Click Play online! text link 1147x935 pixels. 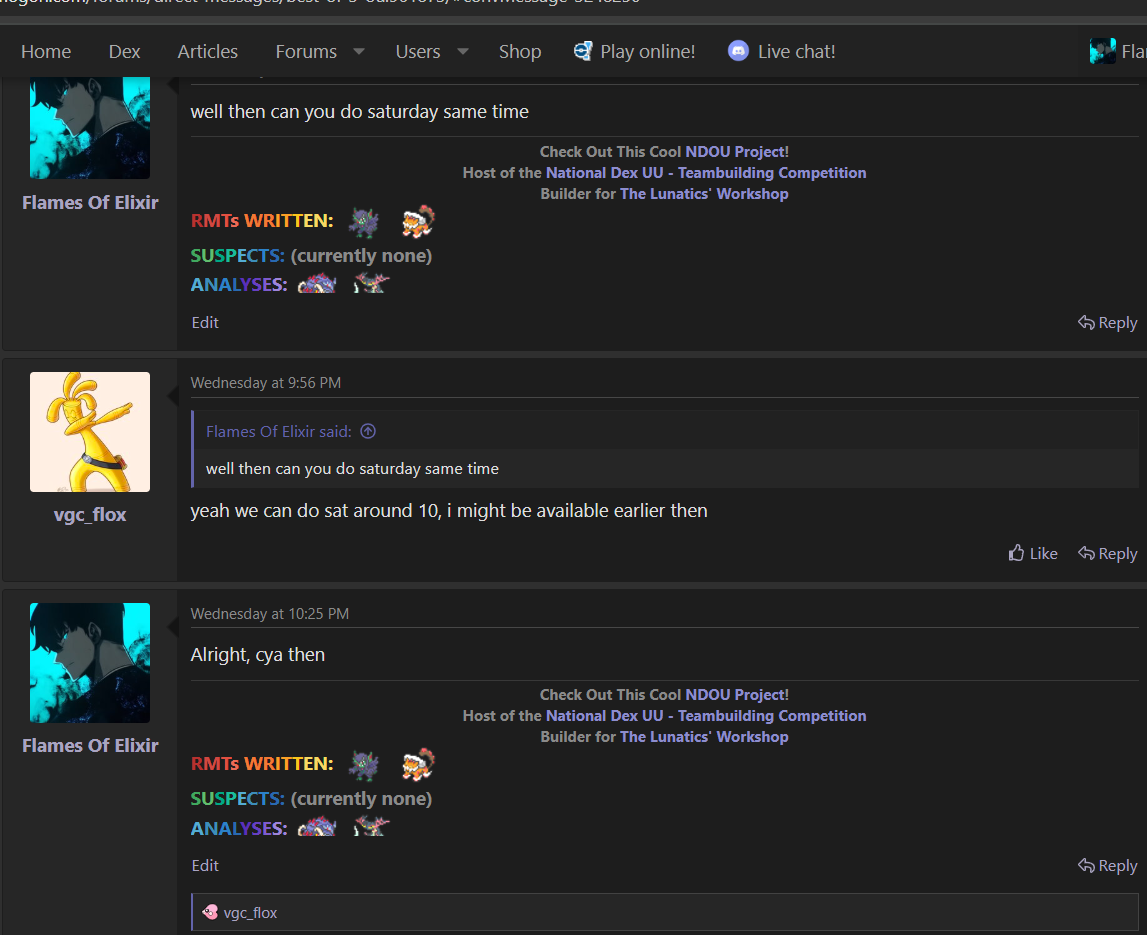point(647,51)
